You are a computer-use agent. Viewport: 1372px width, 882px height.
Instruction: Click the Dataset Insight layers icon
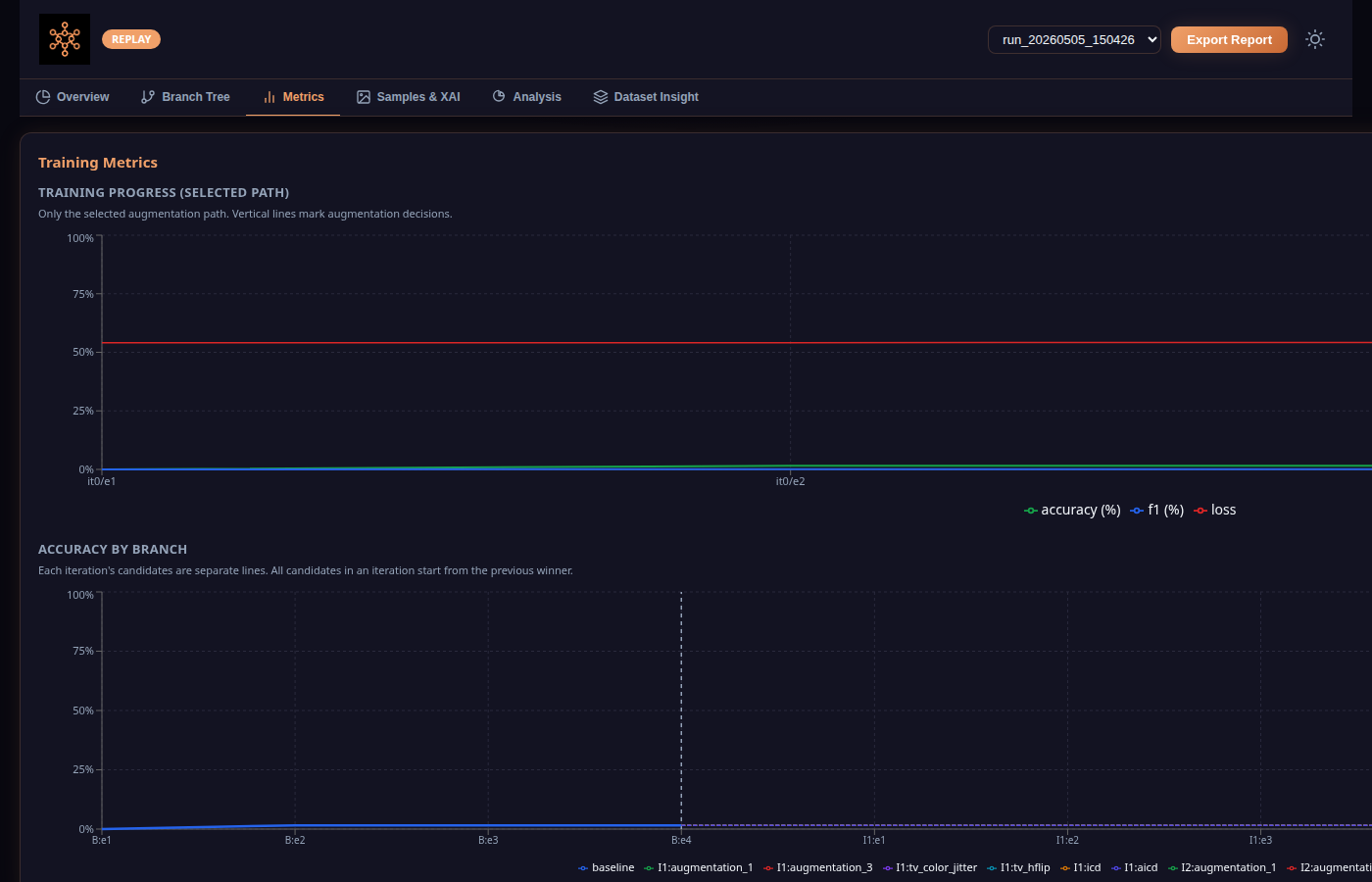(601, 97)
